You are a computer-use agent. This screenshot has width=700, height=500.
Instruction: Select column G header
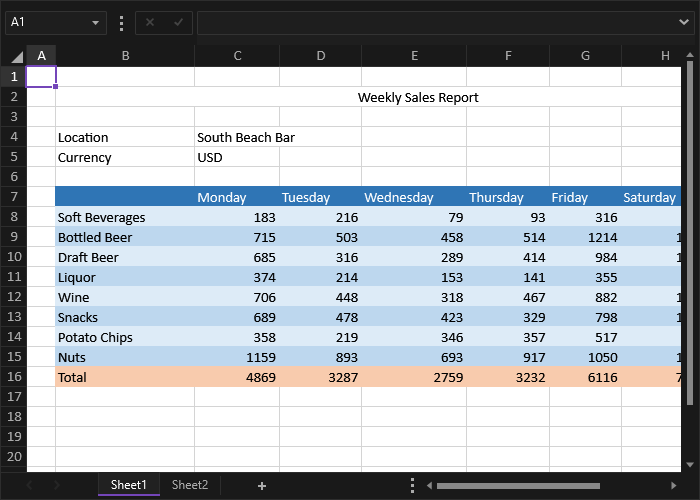click(x=585, y=56)
